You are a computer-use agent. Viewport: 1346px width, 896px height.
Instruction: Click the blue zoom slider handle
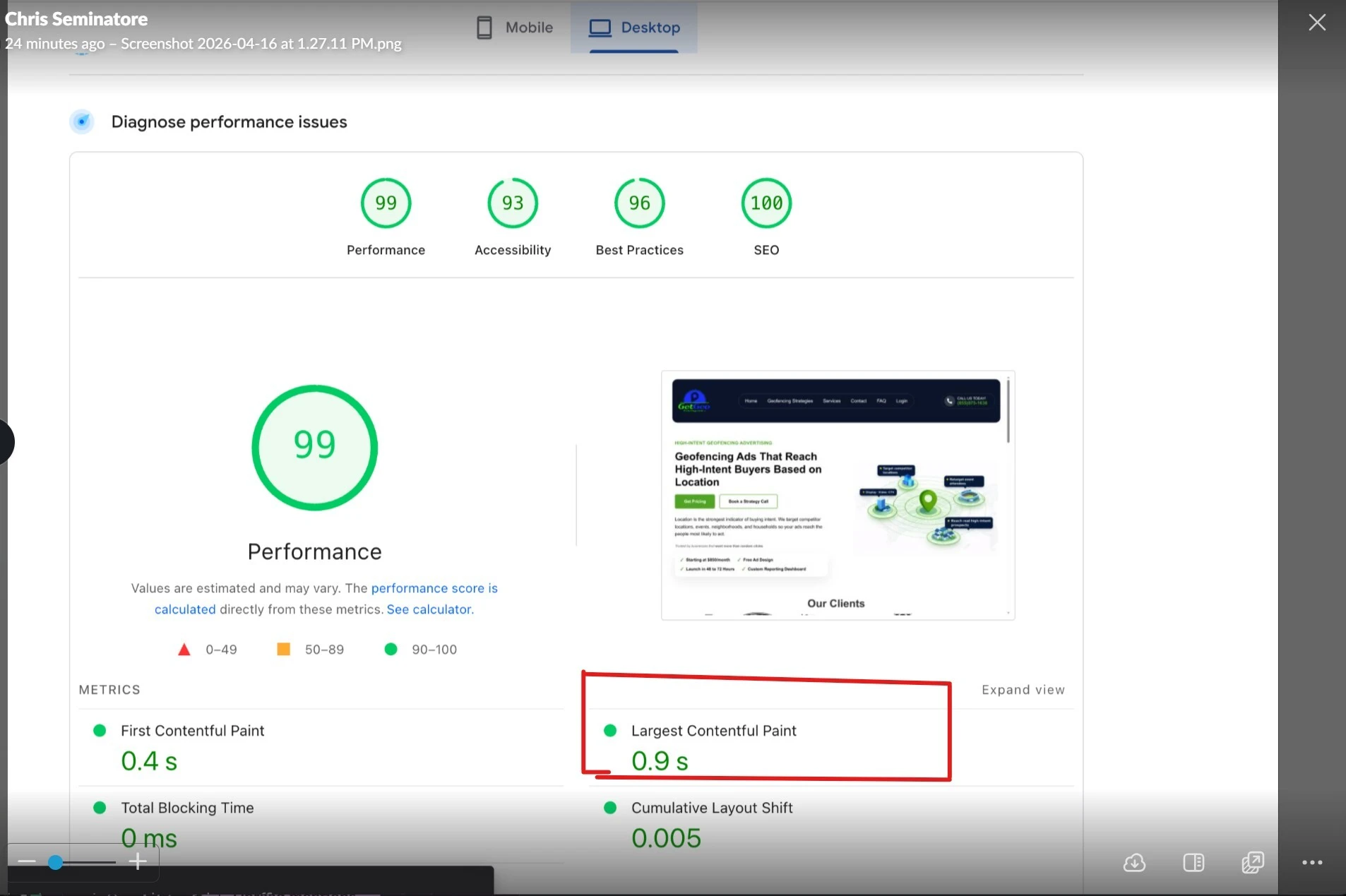tap(55, 861)
